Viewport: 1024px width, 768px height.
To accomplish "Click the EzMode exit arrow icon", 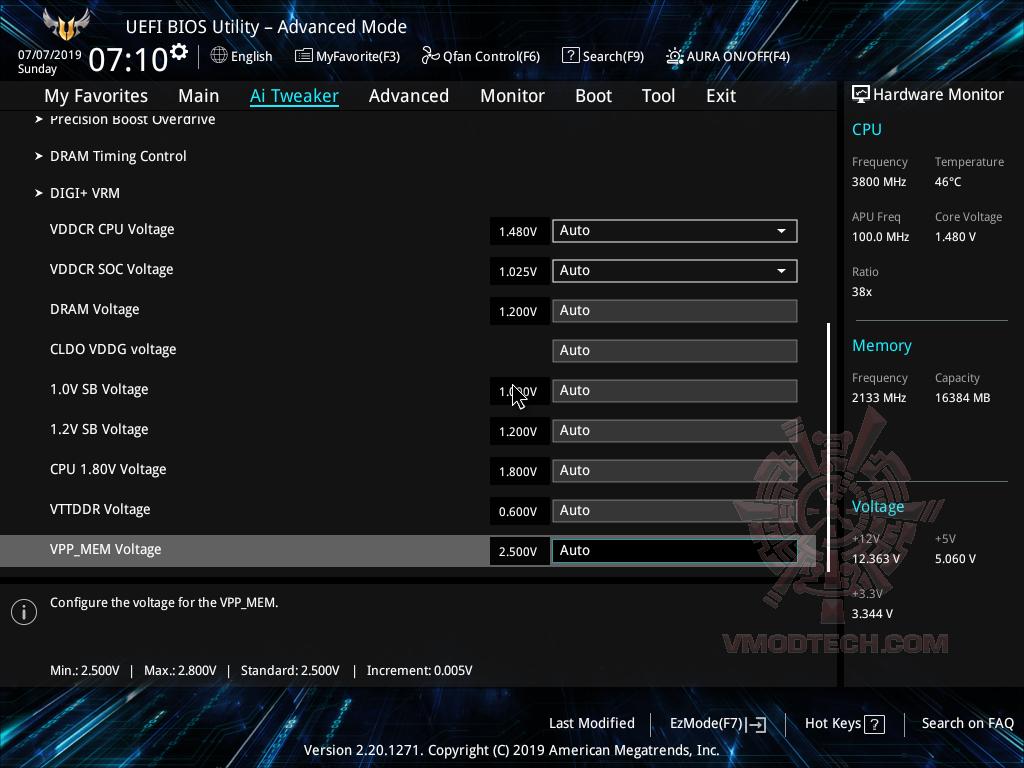I will click(x=756, y=724).
